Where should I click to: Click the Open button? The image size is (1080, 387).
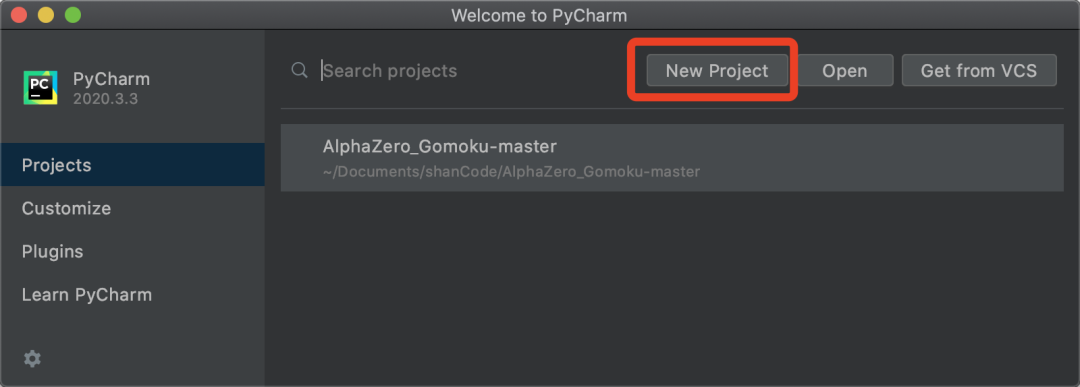coord(844,70)
